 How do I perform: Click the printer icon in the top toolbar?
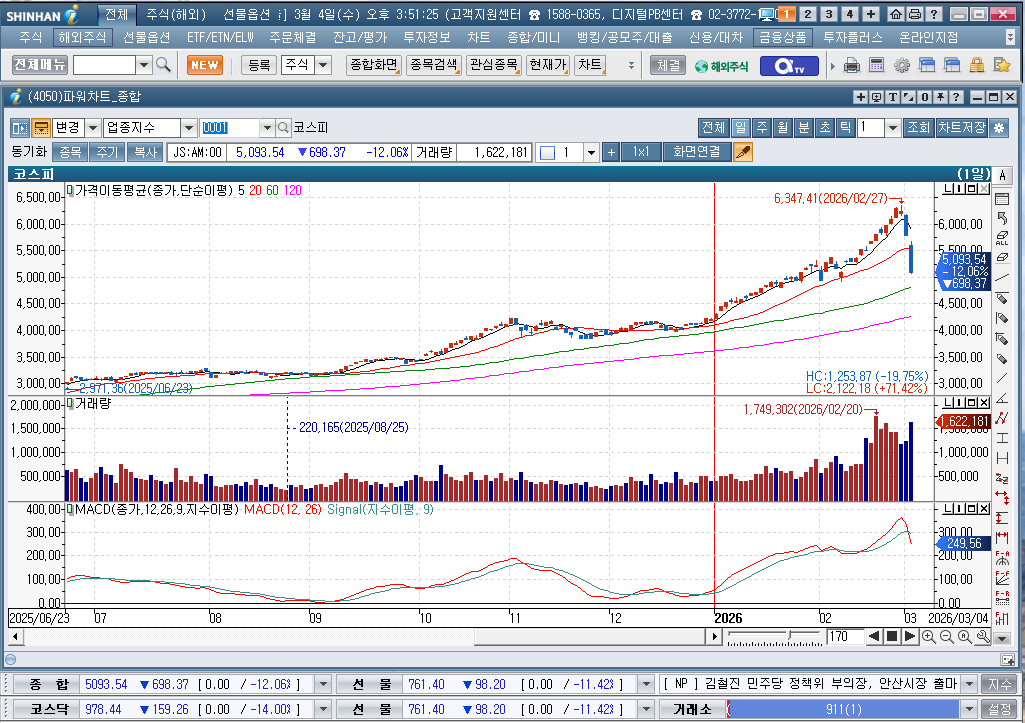click(851, 65)
